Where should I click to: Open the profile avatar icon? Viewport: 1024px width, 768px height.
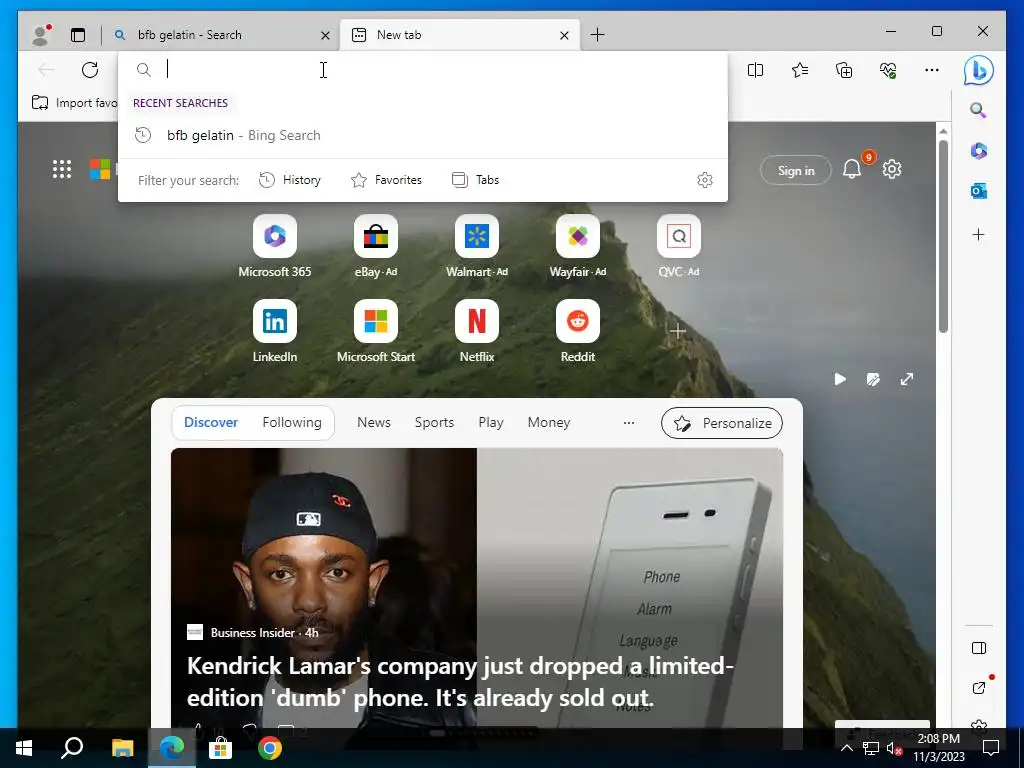pyautogui.click(x=41, y=35)
